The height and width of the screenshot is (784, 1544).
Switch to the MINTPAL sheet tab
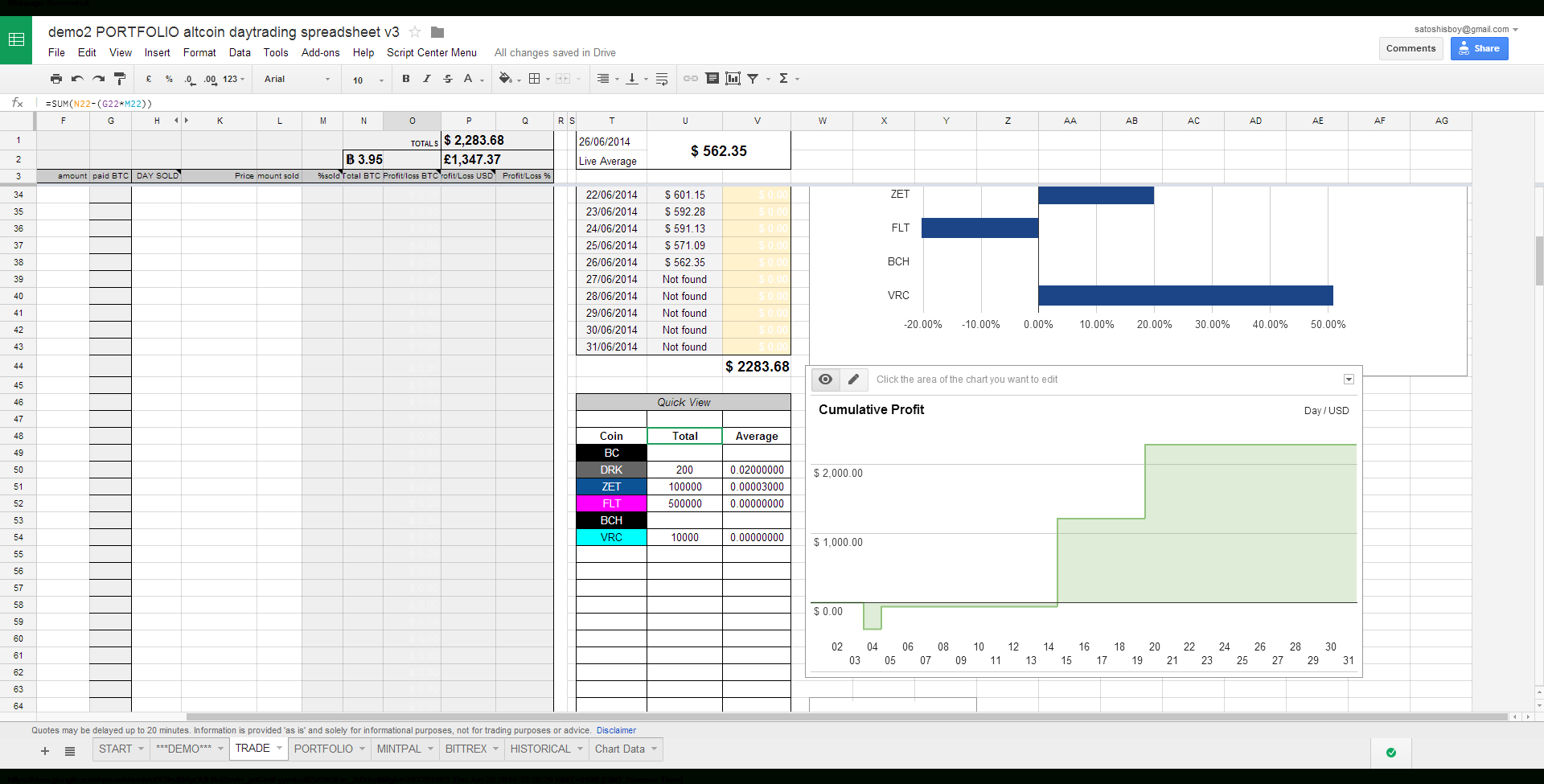tap(400, 749)
